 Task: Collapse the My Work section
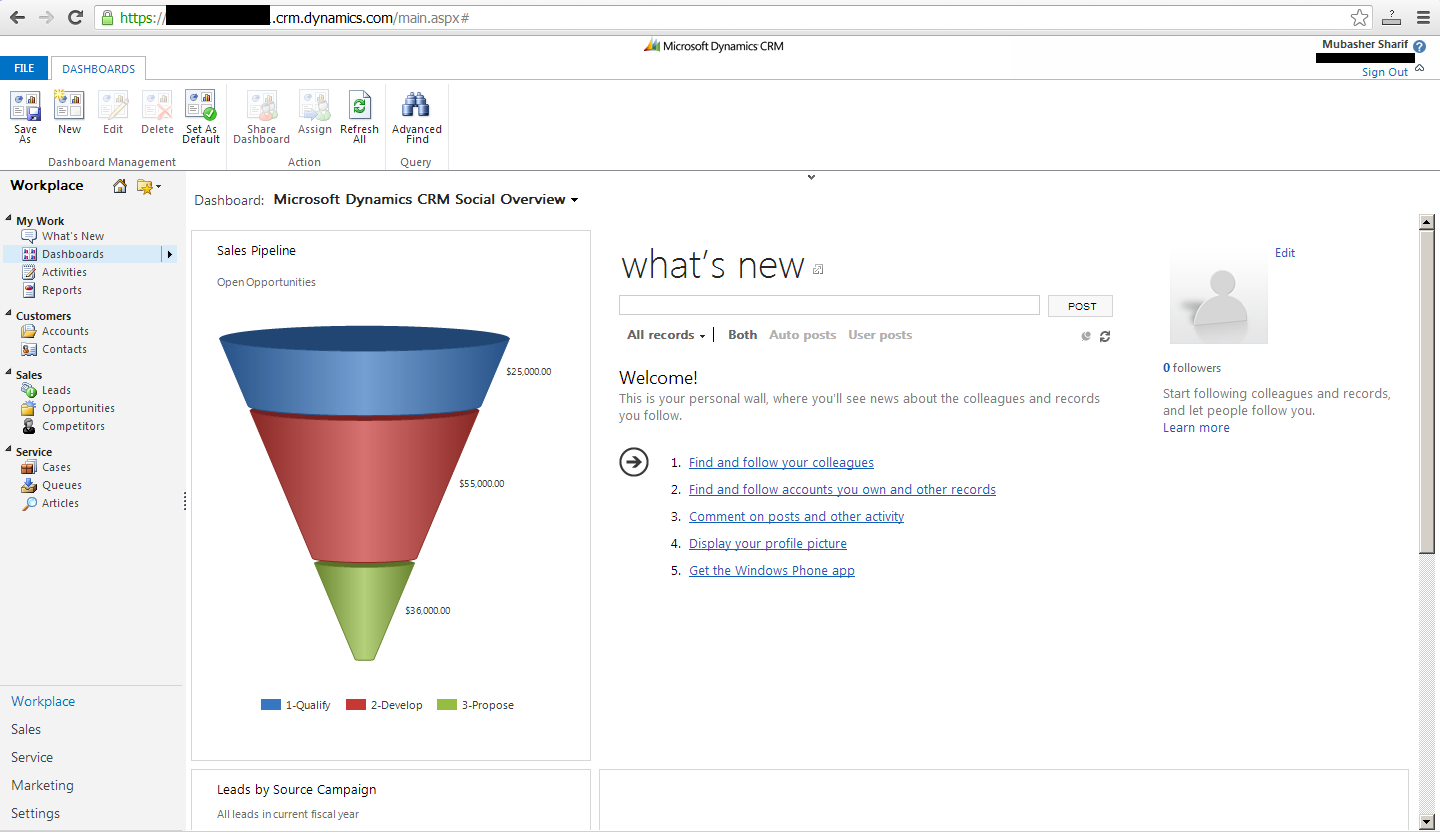(x=9, y=220)
